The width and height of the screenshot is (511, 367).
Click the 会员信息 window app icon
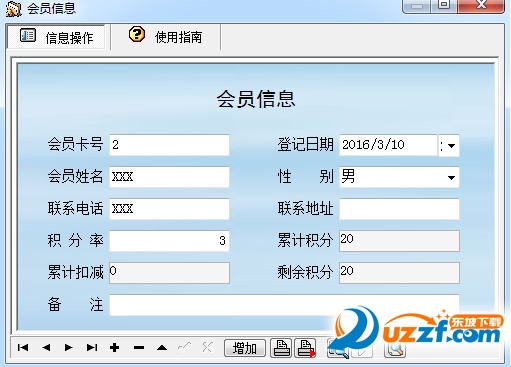[x=14, y=8]
